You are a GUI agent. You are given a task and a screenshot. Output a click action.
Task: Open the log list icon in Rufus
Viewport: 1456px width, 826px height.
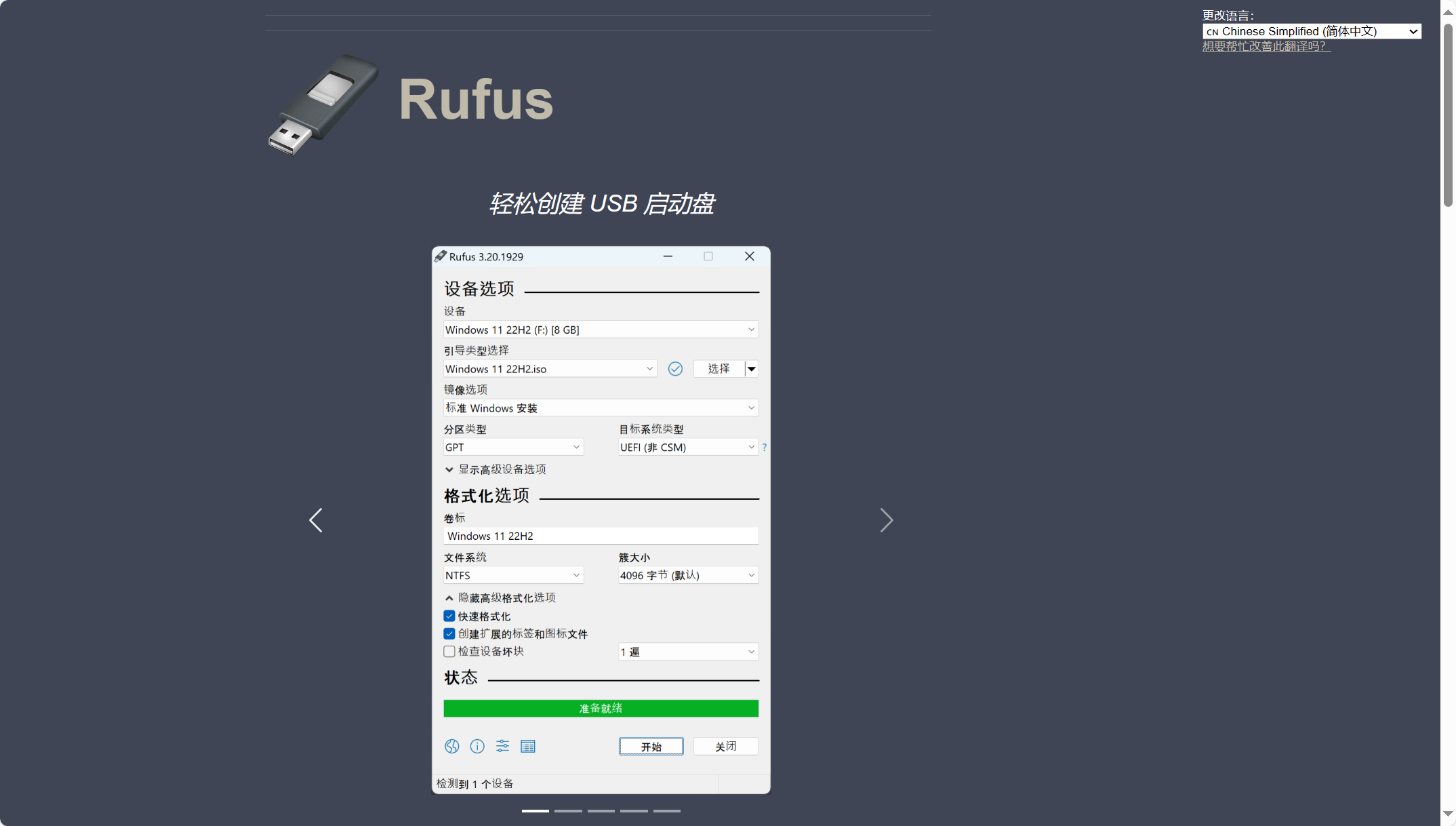[x=528, y=746]
